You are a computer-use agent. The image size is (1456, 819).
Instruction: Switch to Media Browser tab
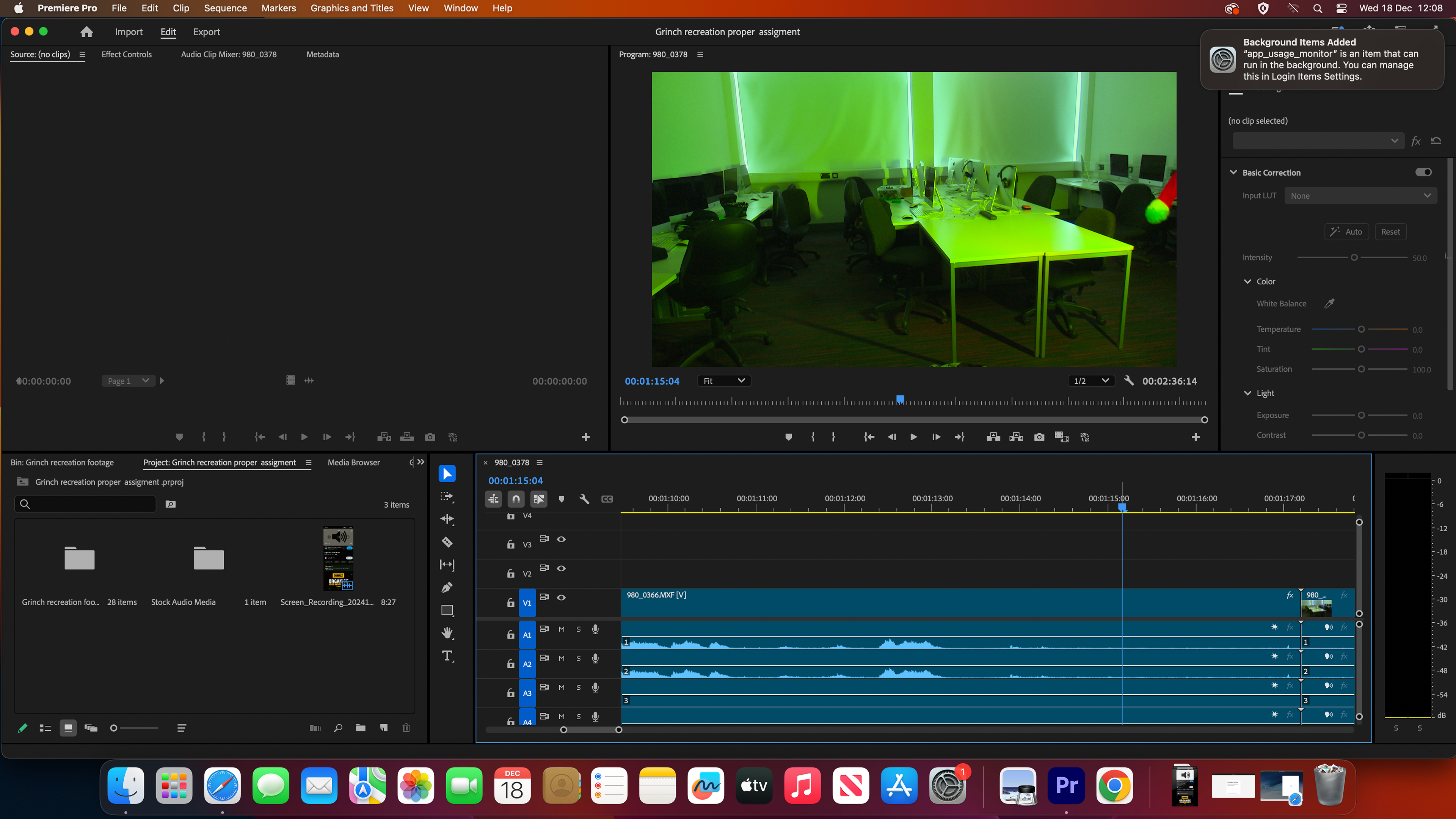click(353, 462)
